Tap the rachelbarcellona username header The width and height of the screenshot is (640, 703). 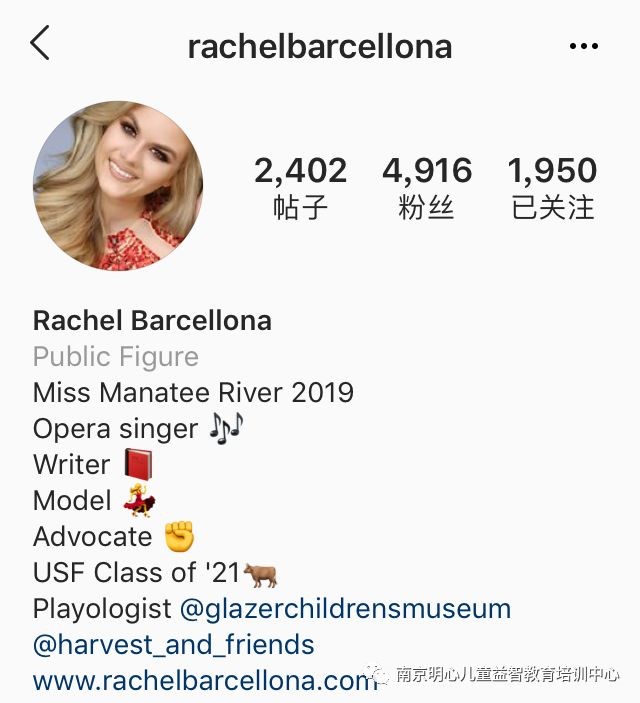tap(320, 47)
